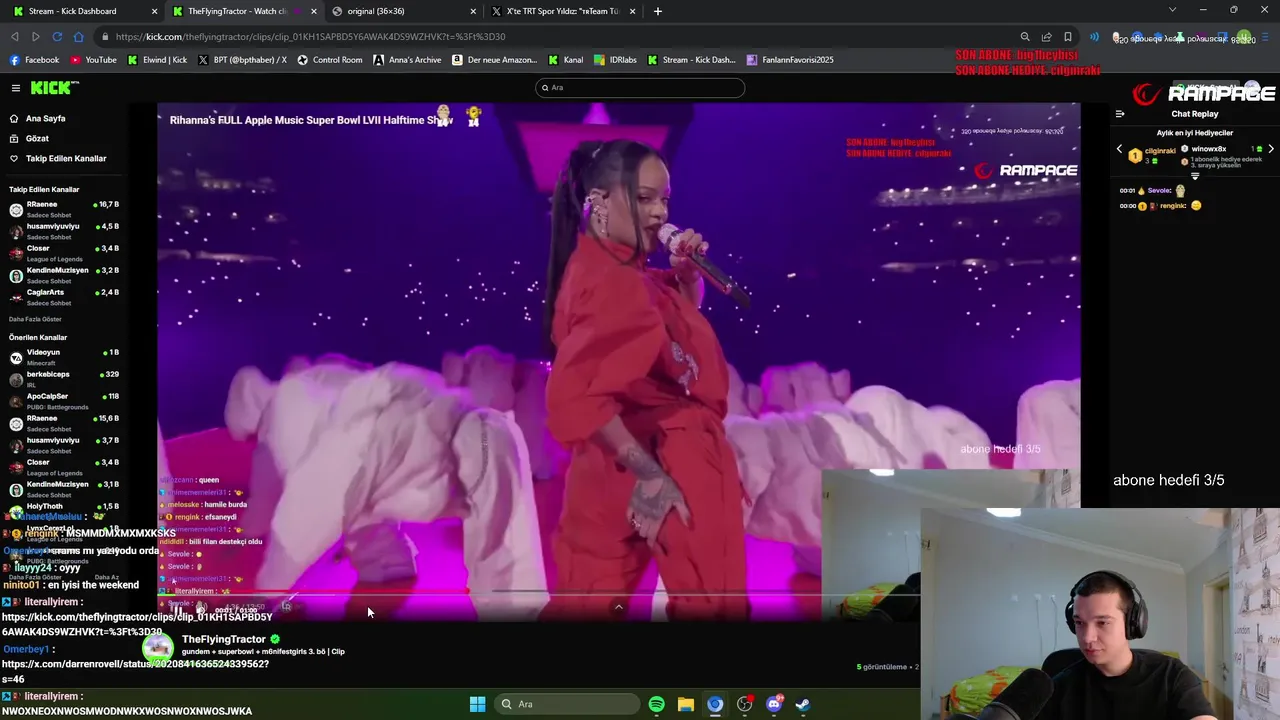Click the taskbar search box Ara
The height and width of the screenshot is (720, 1280).
(x=568, y=704)
